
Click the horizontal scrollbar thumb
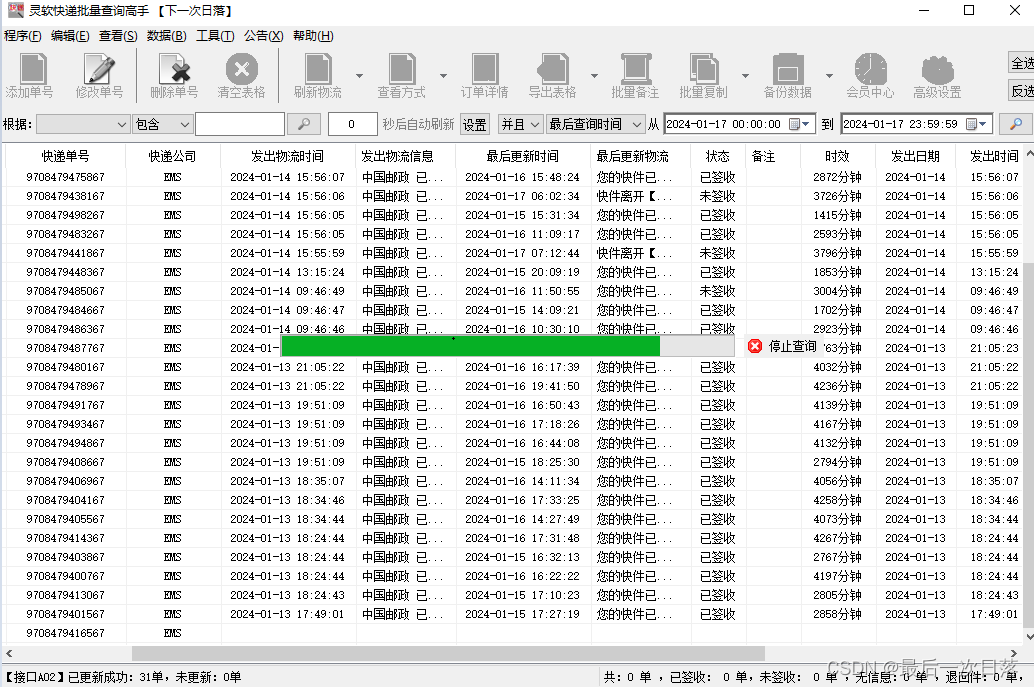click(x=448, y=653)
